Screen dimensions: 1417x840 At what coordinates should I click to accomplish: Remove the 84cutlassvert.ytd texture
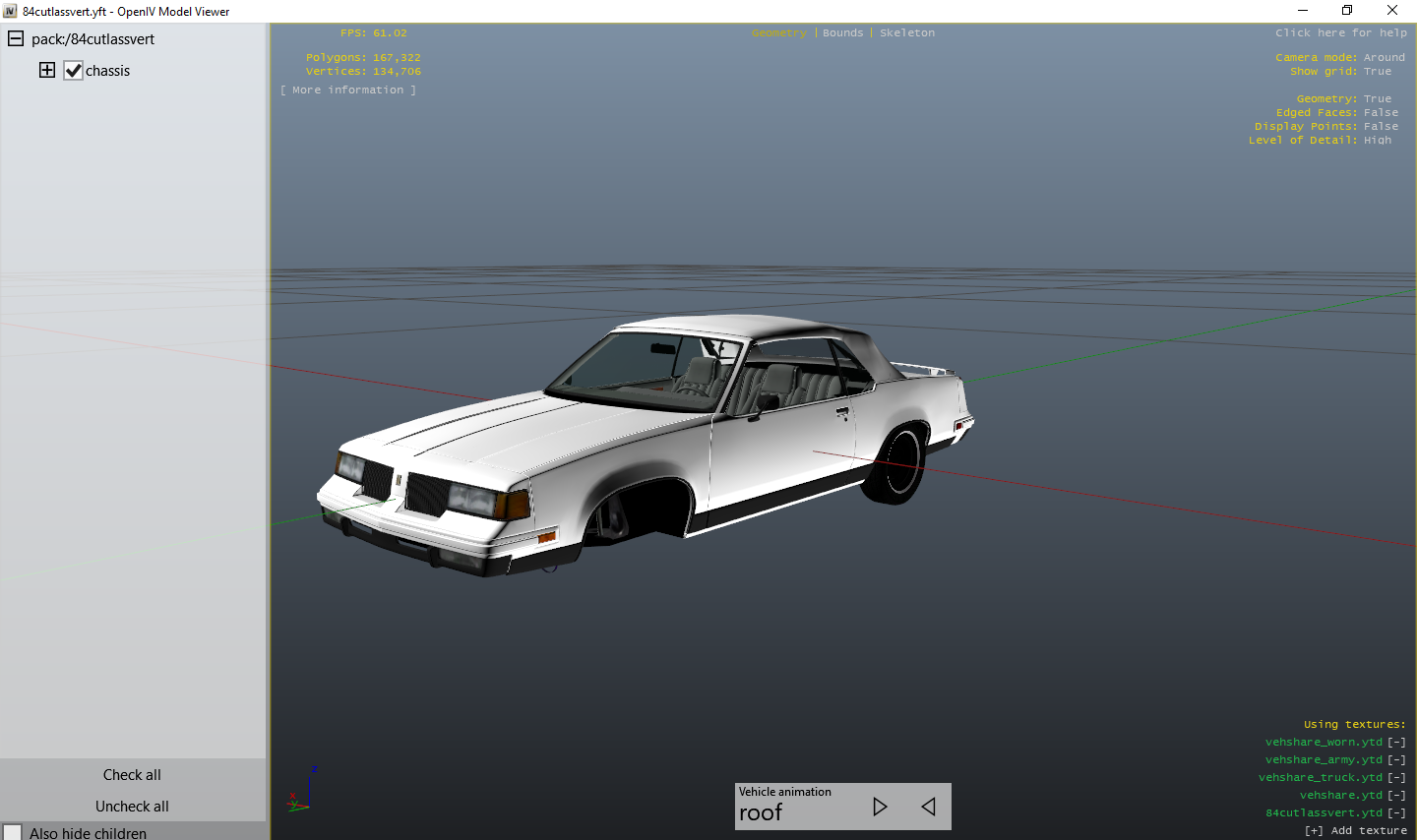pyautogui.click(x=1396, y=813)
